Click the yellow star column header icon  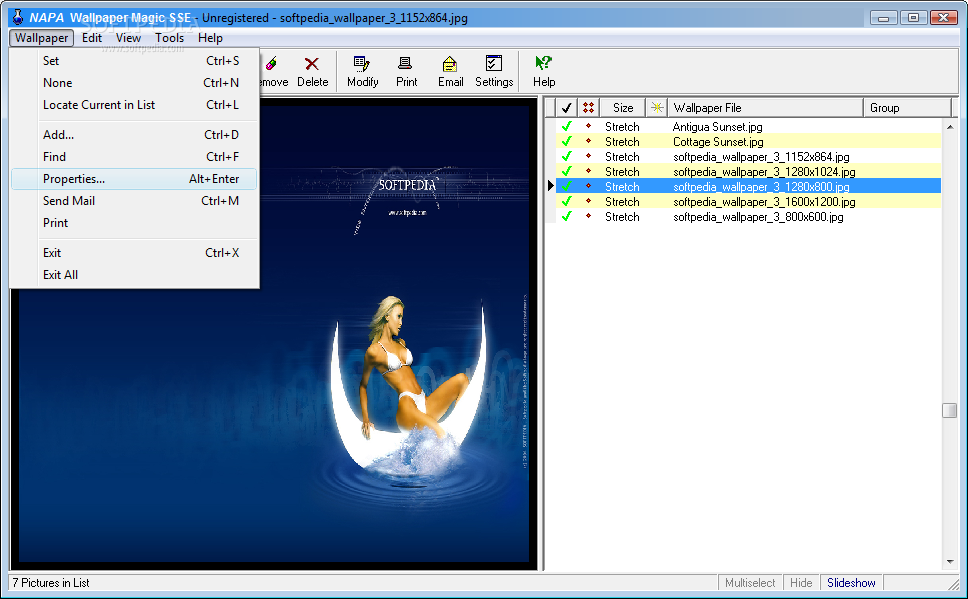tap(656, 107)
